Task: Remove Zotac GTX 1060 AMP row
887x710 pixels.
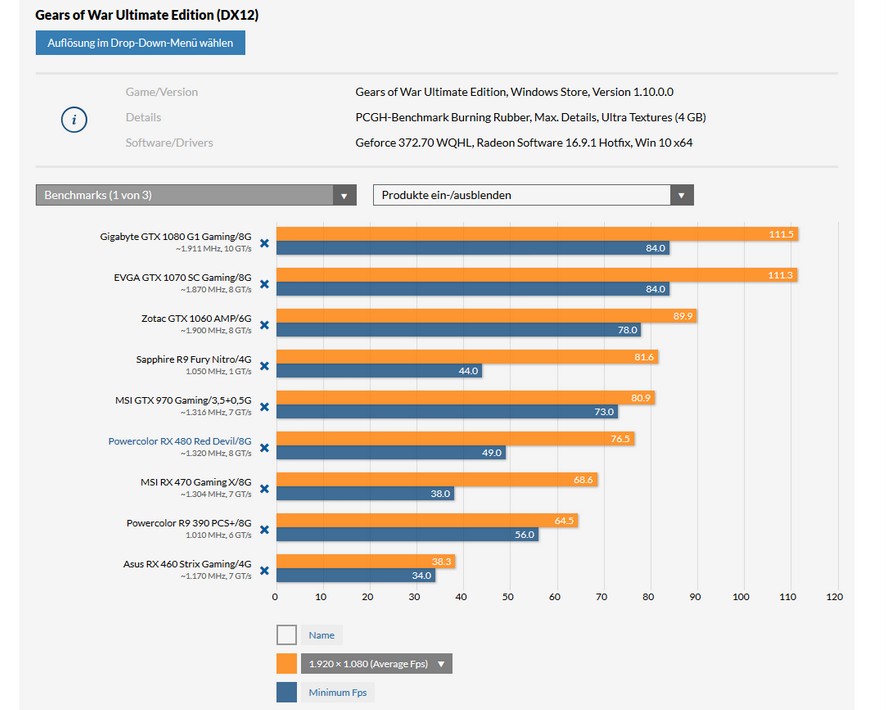Action: [x=264, y=325]
